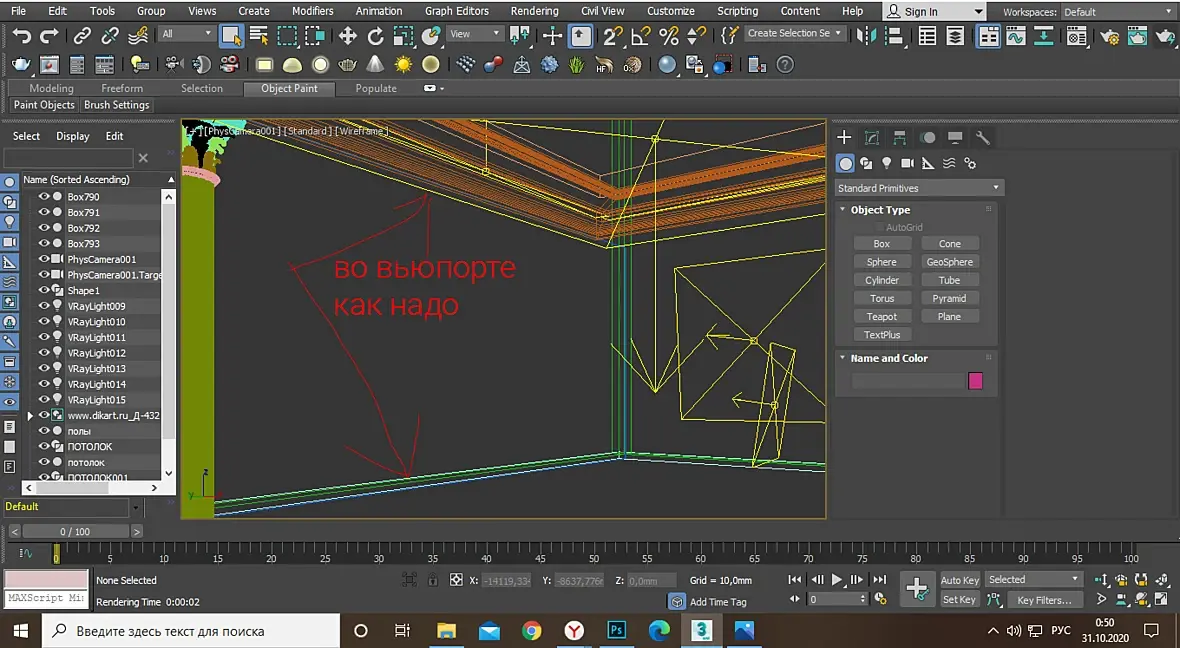Open the Mirror tool
The image size is (1180, 648).
pyautogui.click(x=866, y=37)
